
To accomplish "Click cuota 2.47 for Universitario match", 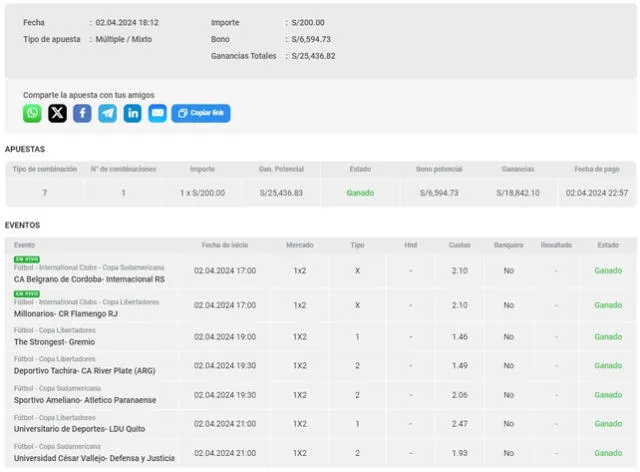I will point(460,424).
